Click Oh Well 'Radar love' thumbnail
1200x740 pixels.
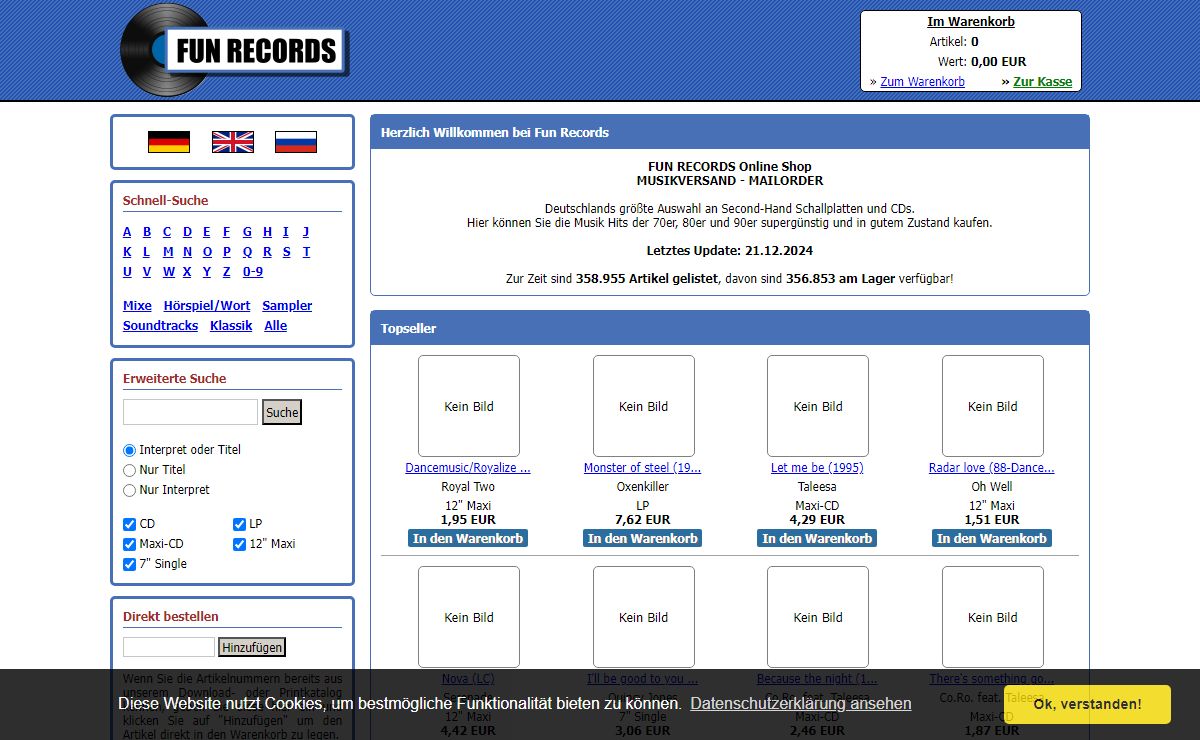tap(993, 406)
